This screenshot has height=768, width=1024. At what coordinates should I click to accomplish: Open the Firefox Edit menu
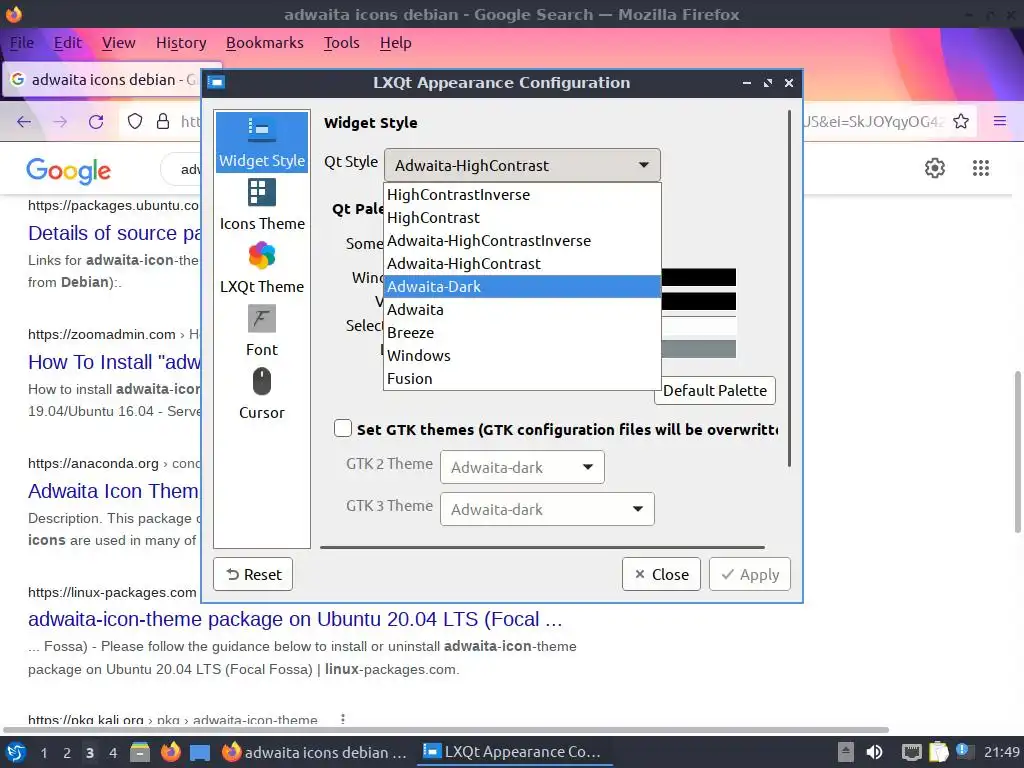(x=67, y=42)
